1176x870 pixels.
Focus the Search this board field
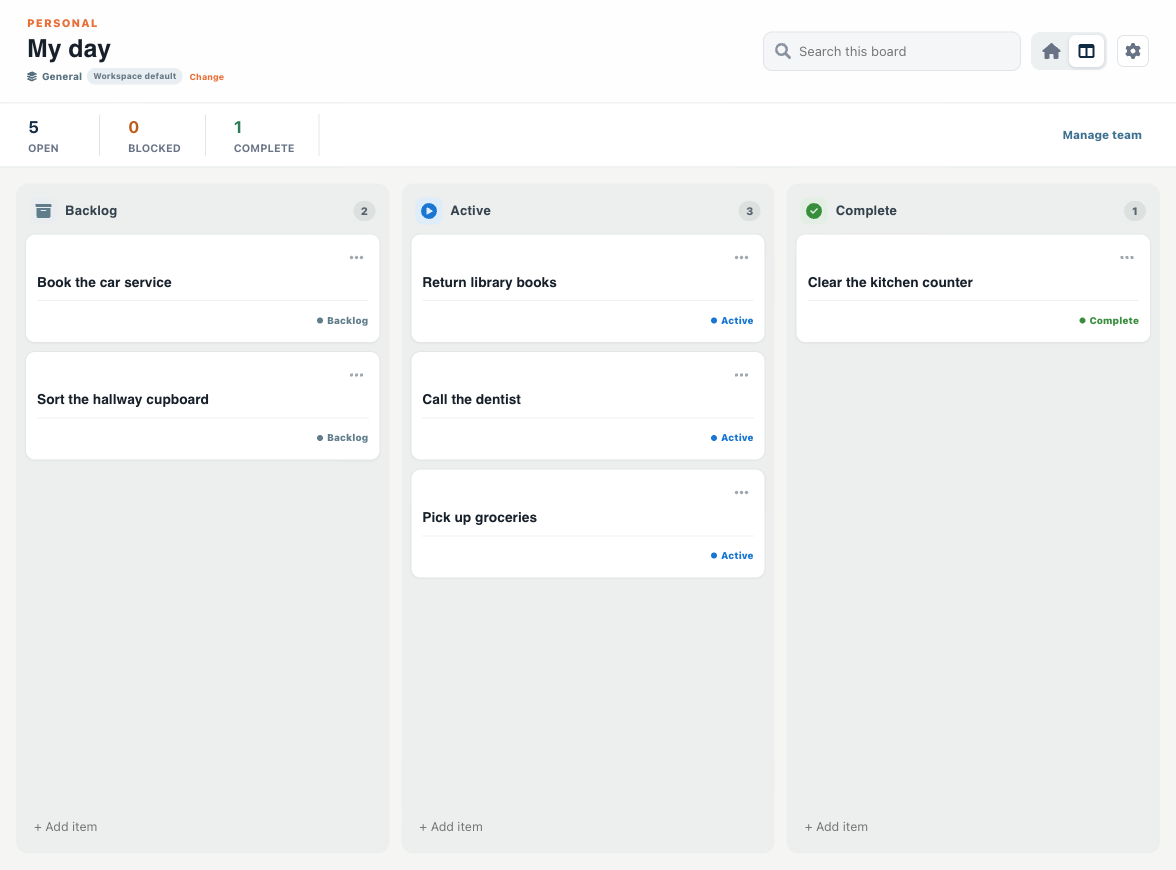892,51
